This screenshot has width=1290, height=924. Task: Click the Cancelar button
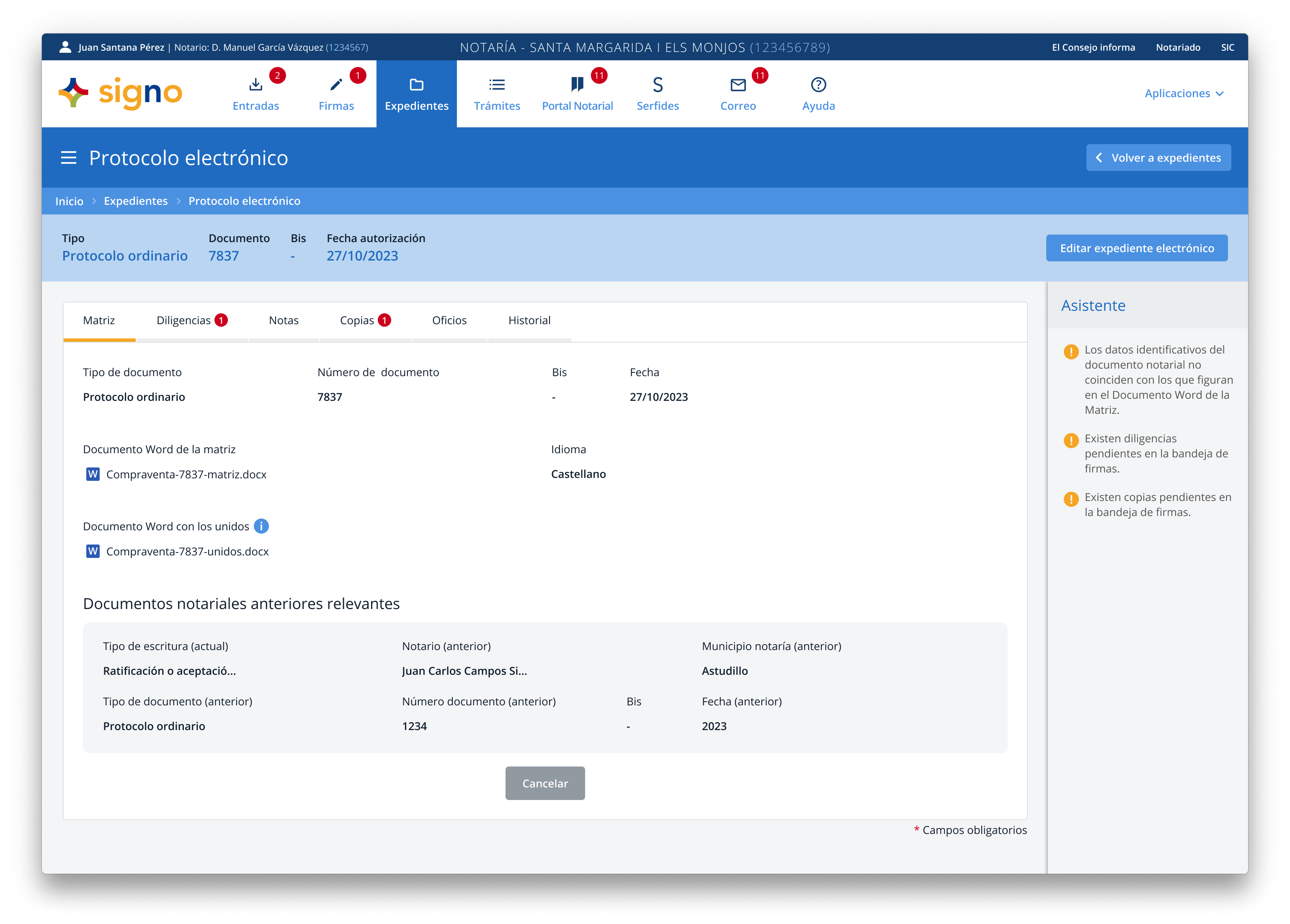(x=544, y=783)
